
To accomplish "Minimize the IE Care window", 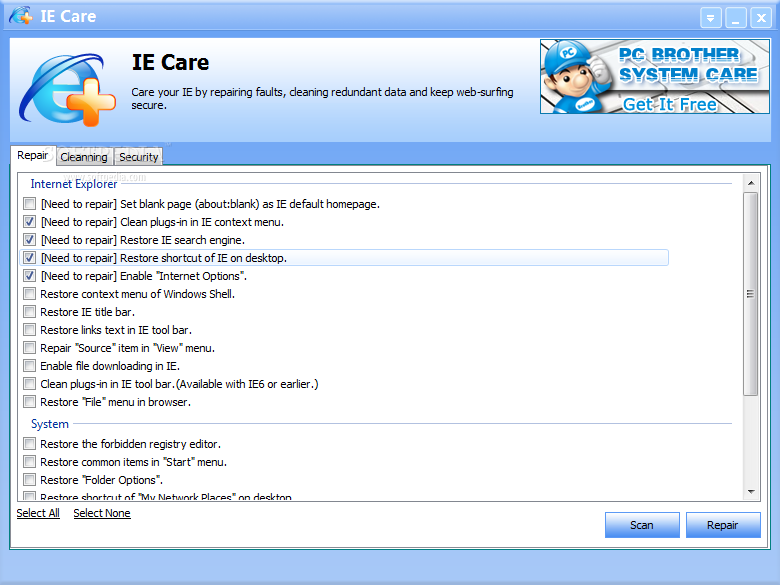I will click(x=736, y=18).
